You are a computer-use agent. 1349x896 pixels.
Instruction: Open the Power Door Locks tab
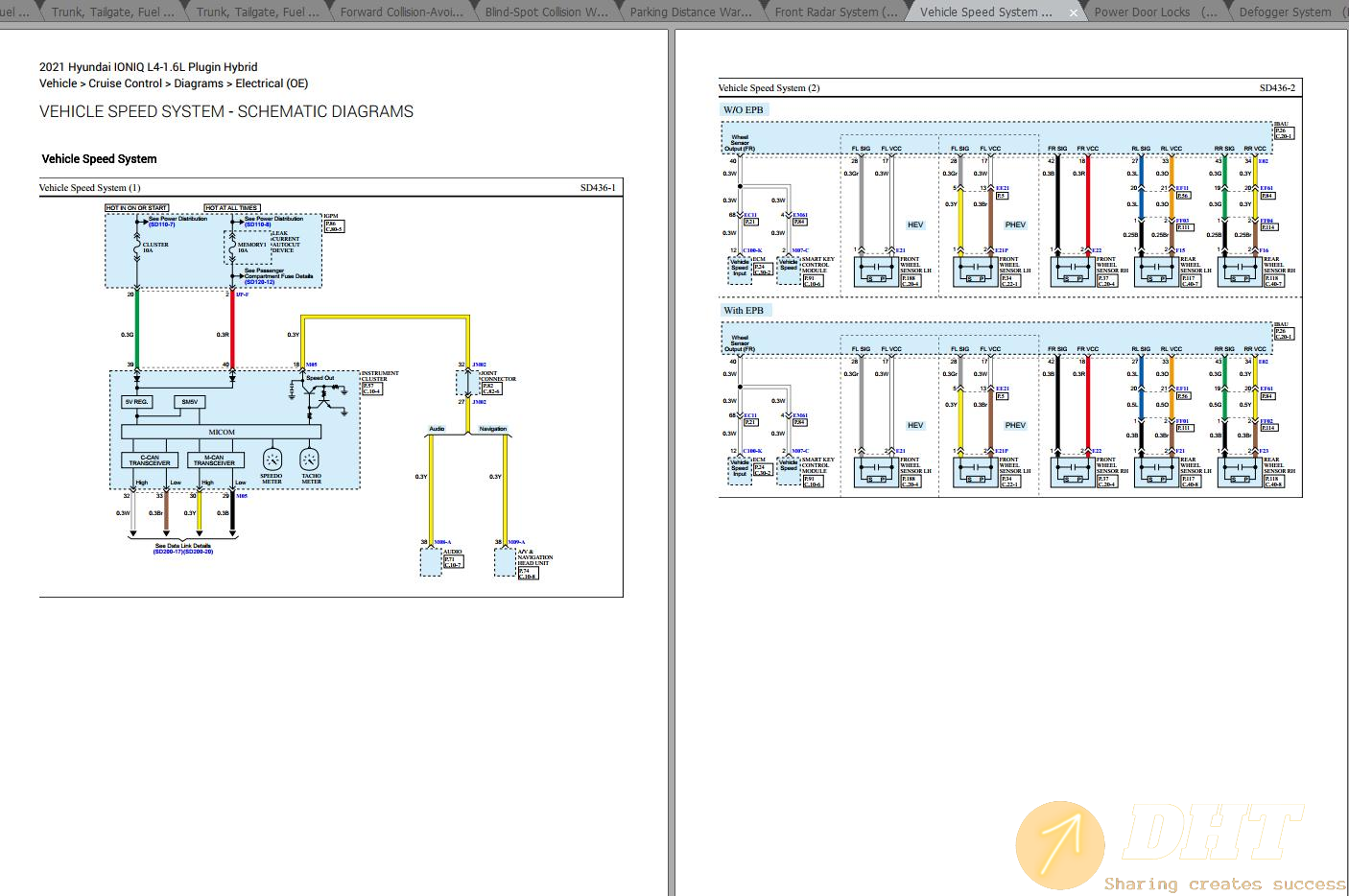1155,12
